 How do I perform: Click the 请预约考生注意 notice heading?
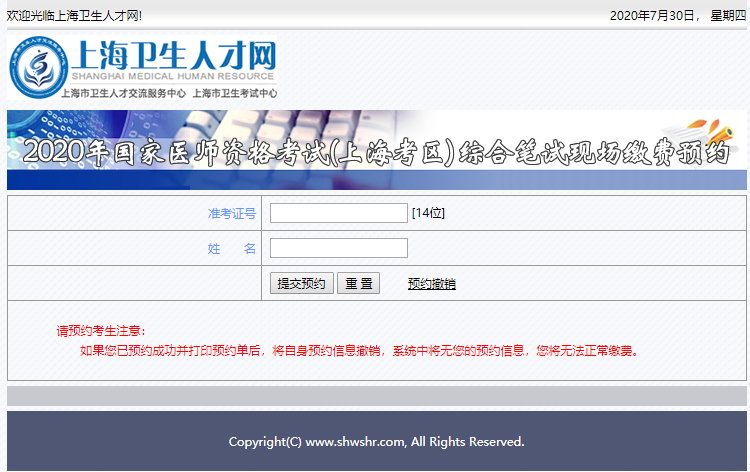coord(101,331)
